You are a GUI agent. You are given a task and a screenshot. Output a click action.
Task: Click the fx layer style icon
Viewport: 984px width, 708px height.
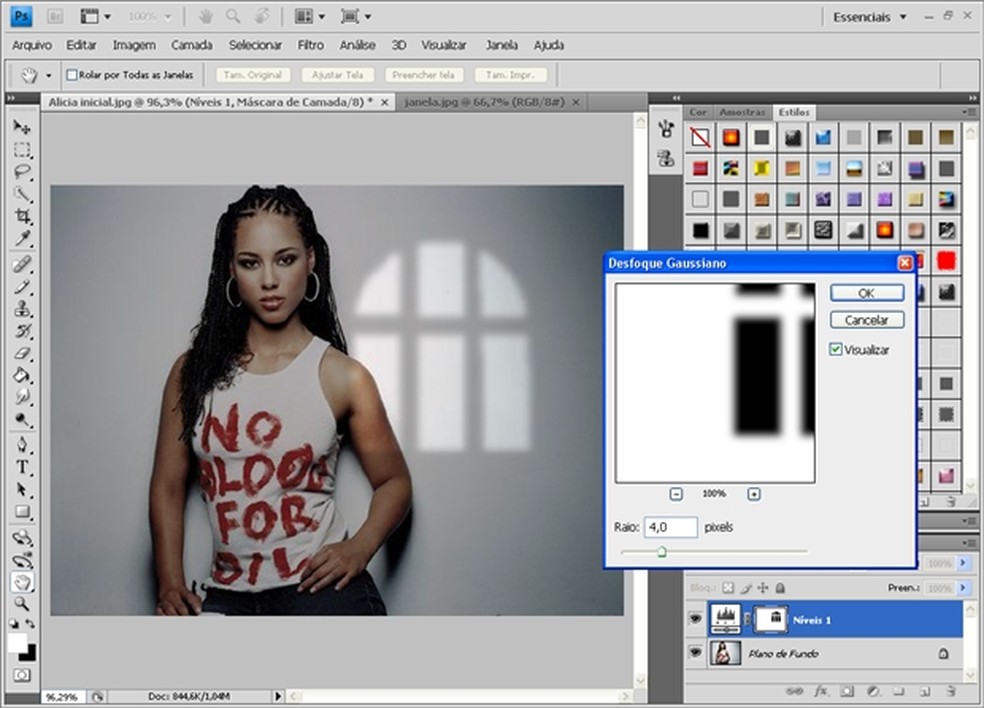820,691
